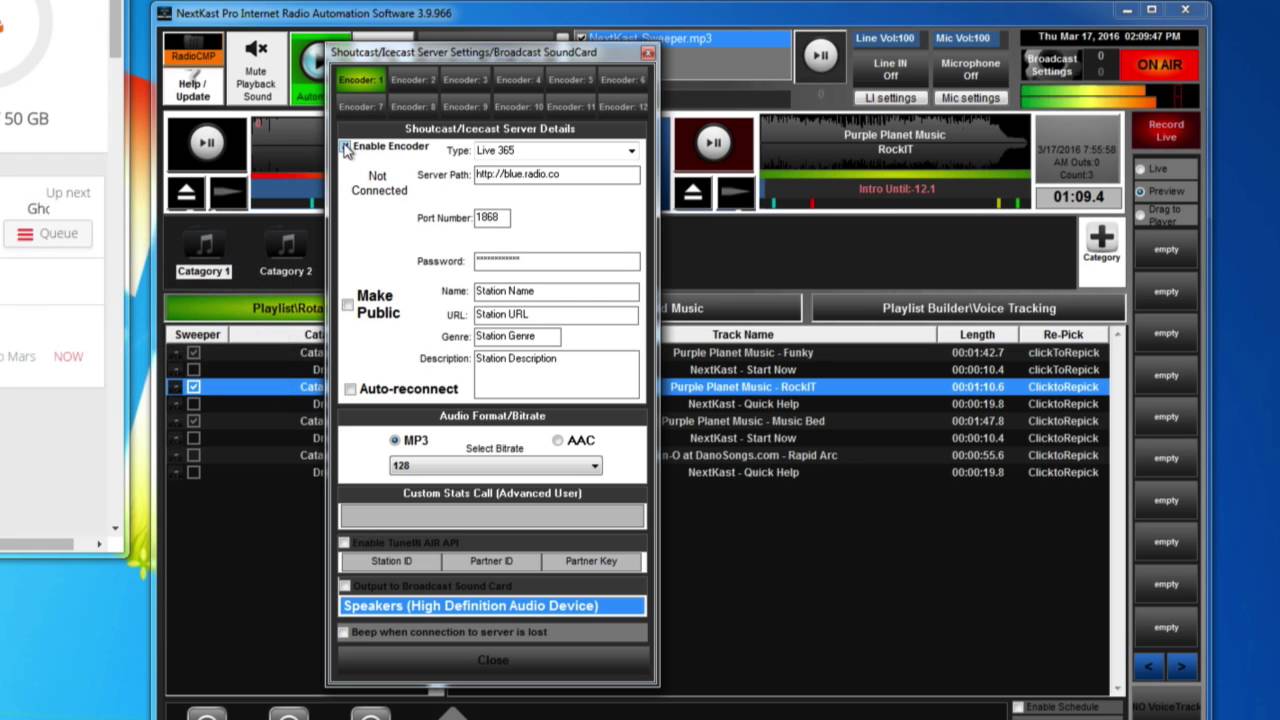The width and height of the screenshot is (1280, 720).
Task: Play/pause the right deck player
Action: click(x=713, y=143)
